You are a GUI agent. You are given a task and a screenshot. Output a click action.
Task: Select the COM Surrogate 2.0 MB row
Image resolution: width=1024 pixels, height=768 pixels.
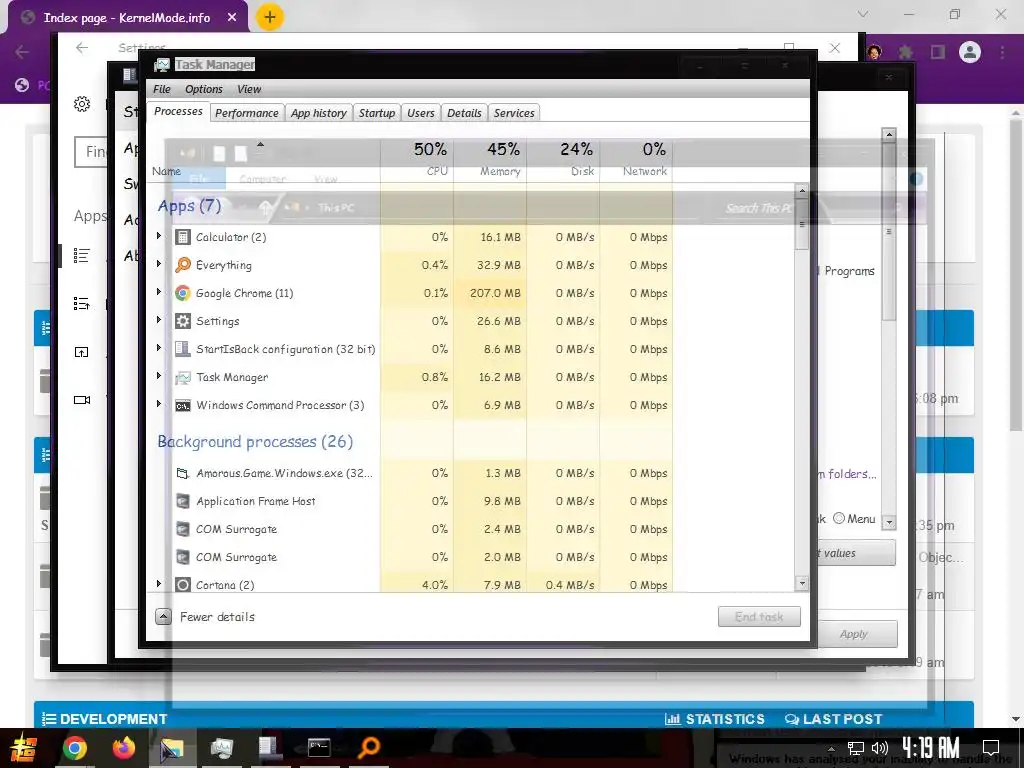coord(410,558)
